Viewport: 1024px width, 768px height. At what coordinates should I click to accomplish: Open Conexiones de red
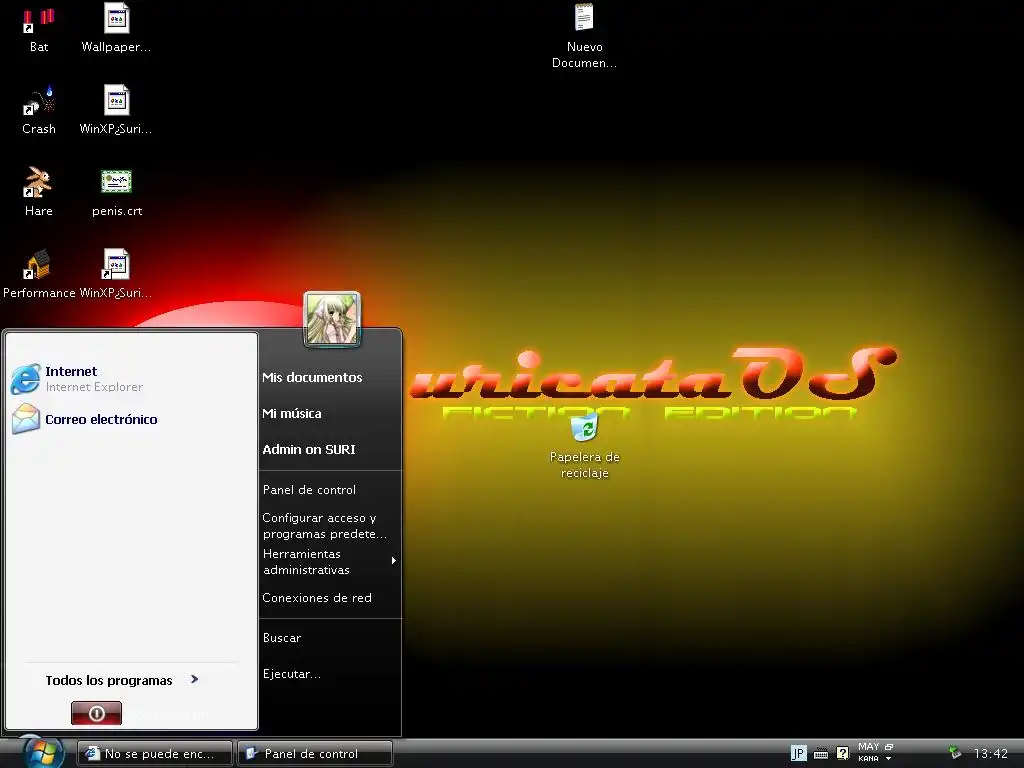pyautogui.click(x=317, y=598)
